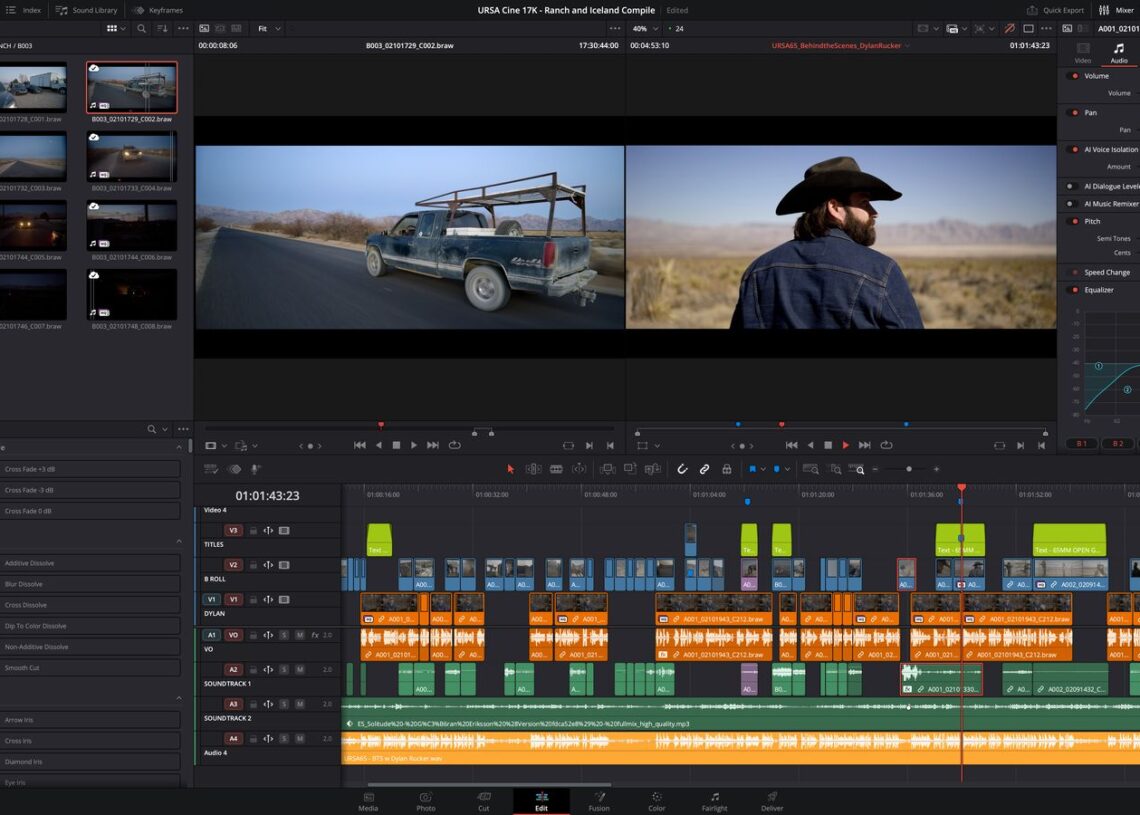This screenshot has height=815, width=1140.
Task: Open Timeline View Options icon
Action: pyautogui.click(x=211, y=469)
